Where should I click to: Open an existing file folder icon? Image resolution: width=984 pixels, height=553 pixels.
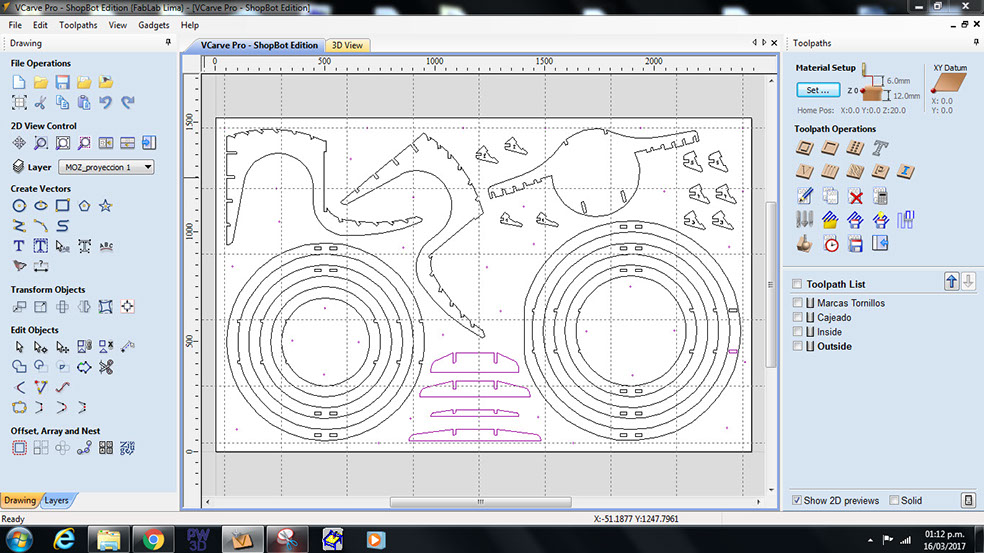(x=41, y=82)
